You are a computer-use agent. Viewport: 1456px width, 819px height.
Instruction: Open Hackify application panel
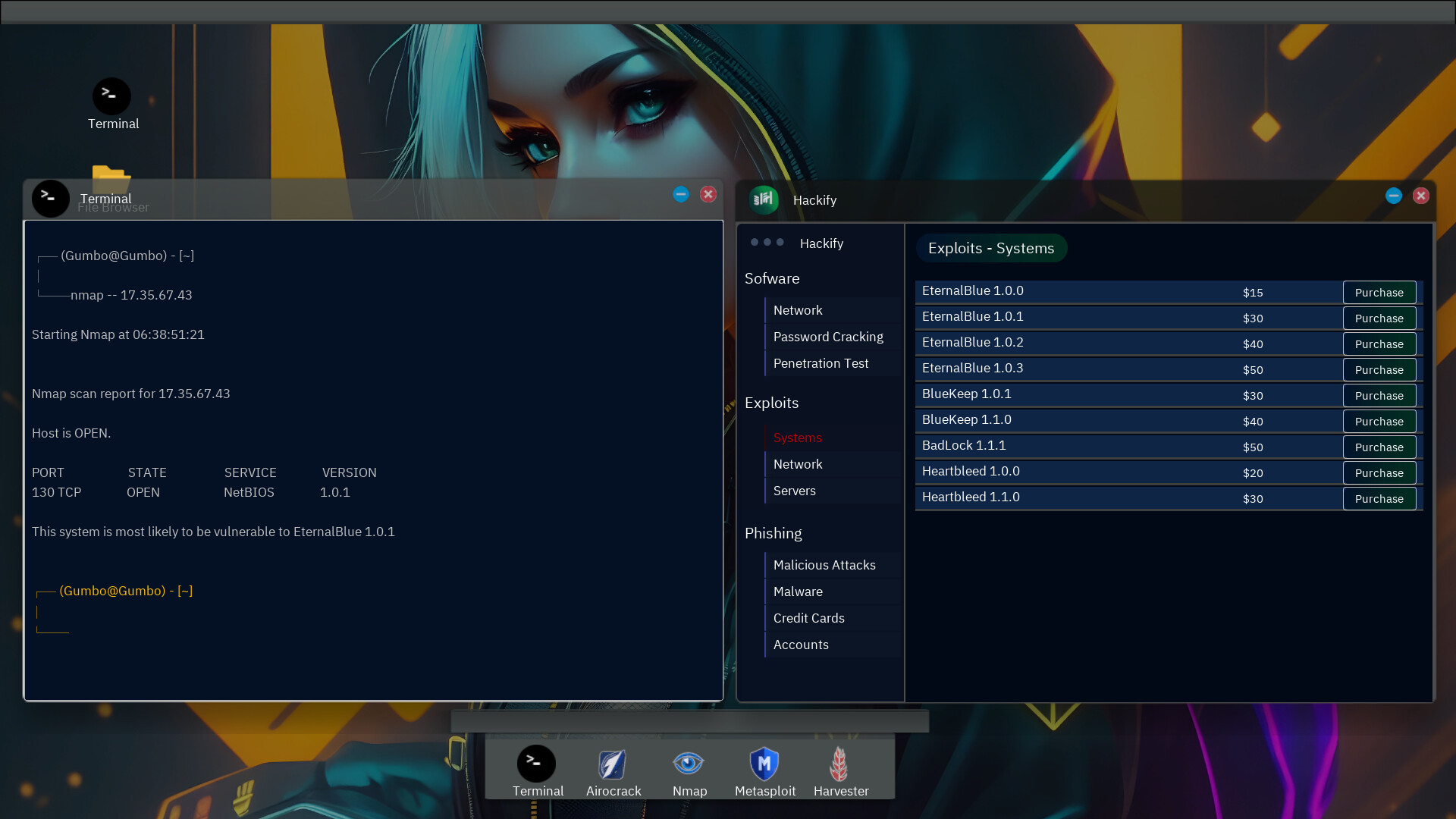point(814,200)
